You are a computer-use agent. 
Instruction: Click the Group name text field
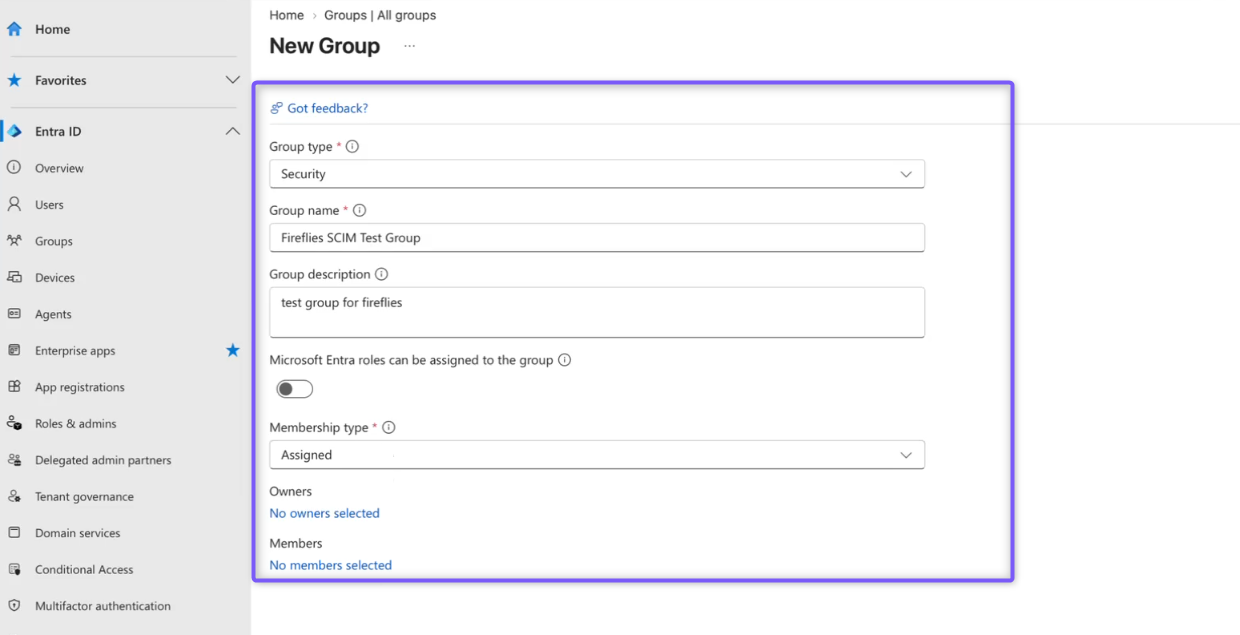coord(597,238)
